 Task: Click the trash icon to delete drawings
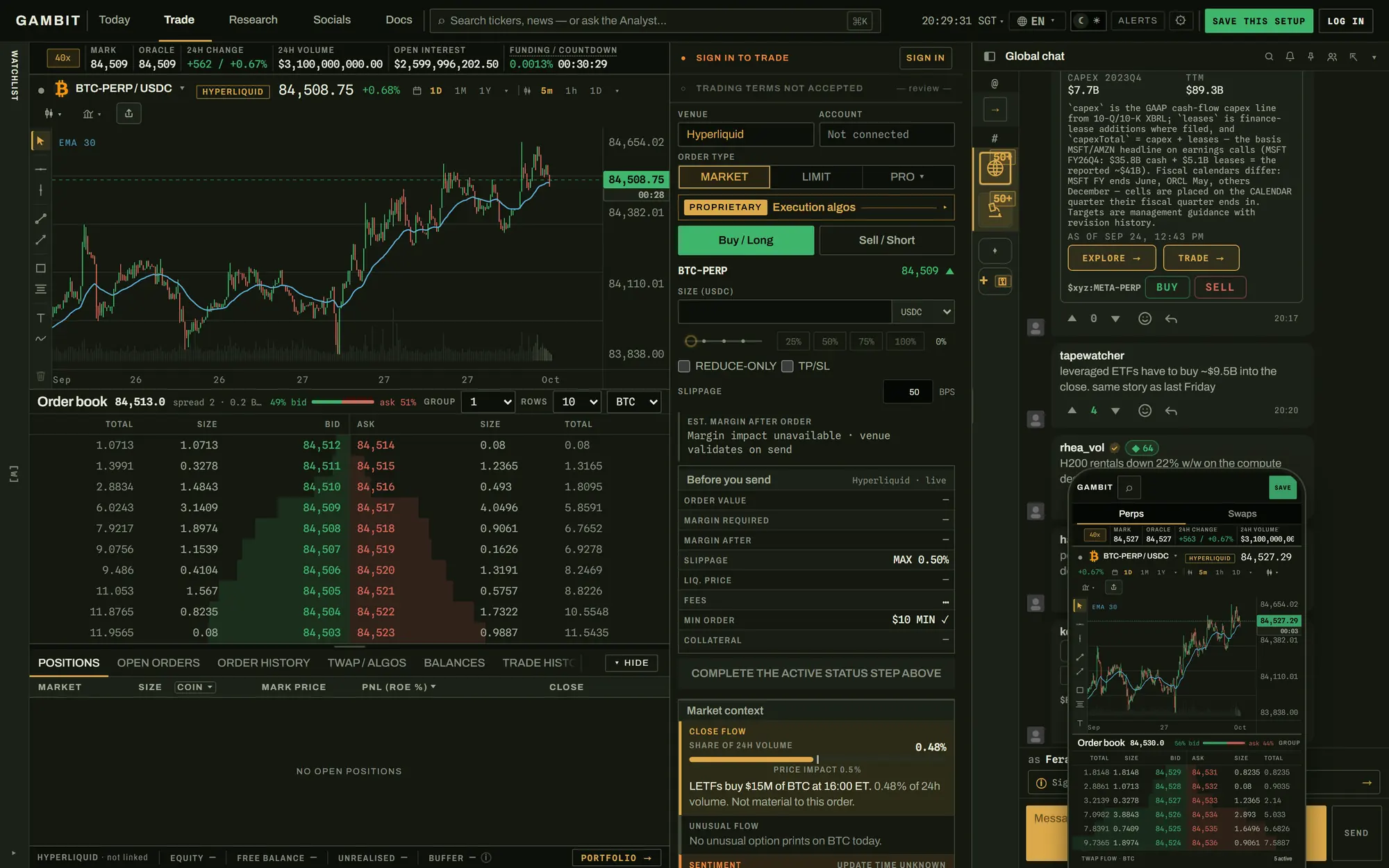point(40,376)
